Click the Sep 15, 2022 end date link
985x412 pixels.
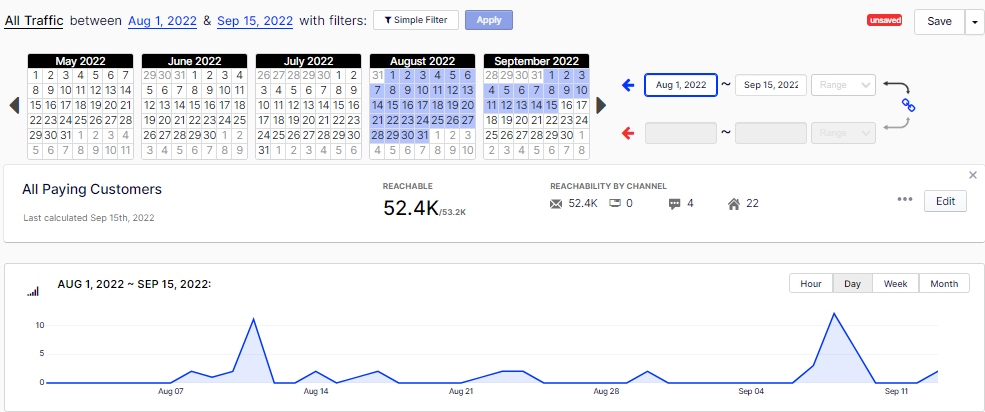[x=255, y=21]
